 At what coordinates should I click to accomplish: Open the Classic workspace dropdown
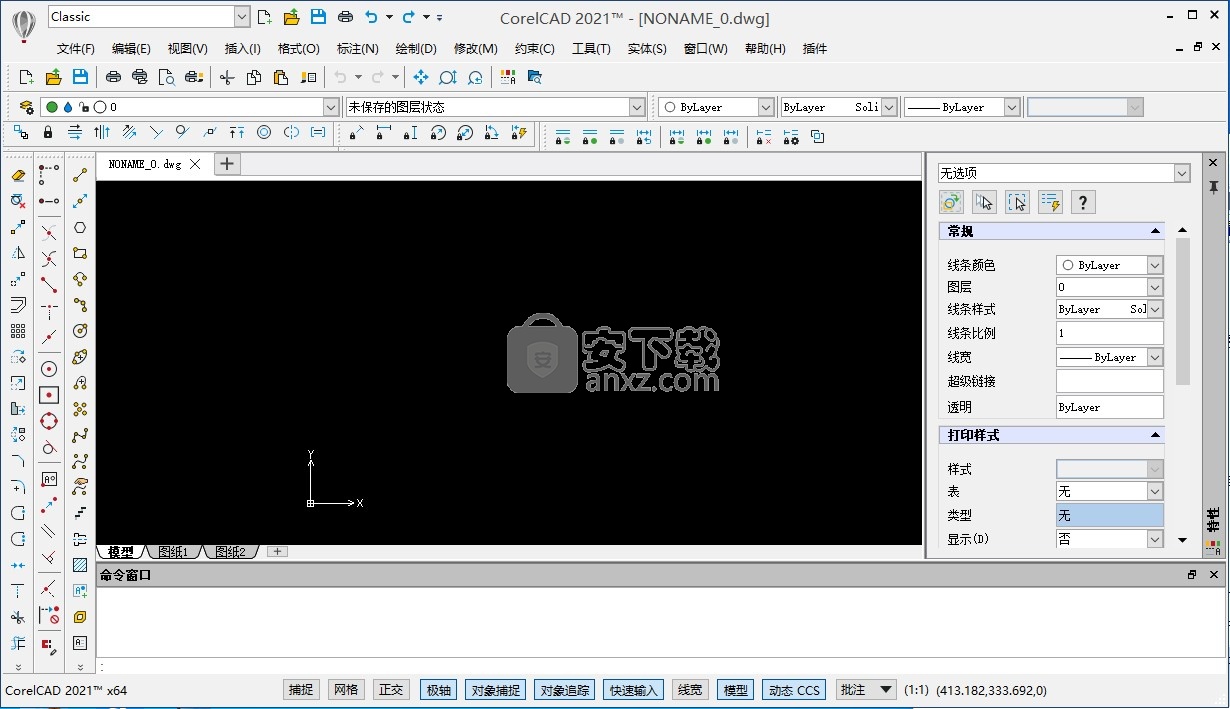point(242,16)
